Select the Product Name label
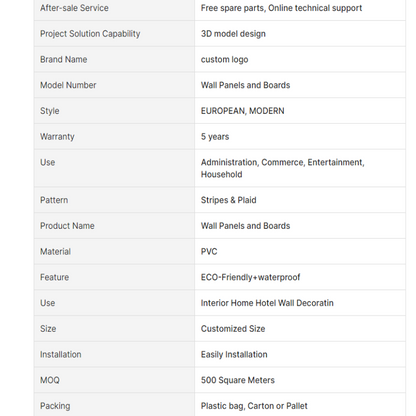Screen dimensions: 416x416 (x=67, y=226)
